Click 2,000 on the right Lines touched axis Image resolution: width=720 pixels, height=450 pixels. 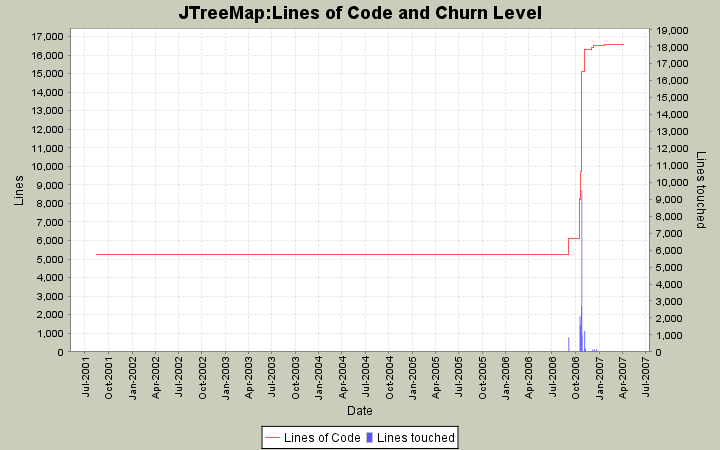pyautogui.click(x=670, y=319)
